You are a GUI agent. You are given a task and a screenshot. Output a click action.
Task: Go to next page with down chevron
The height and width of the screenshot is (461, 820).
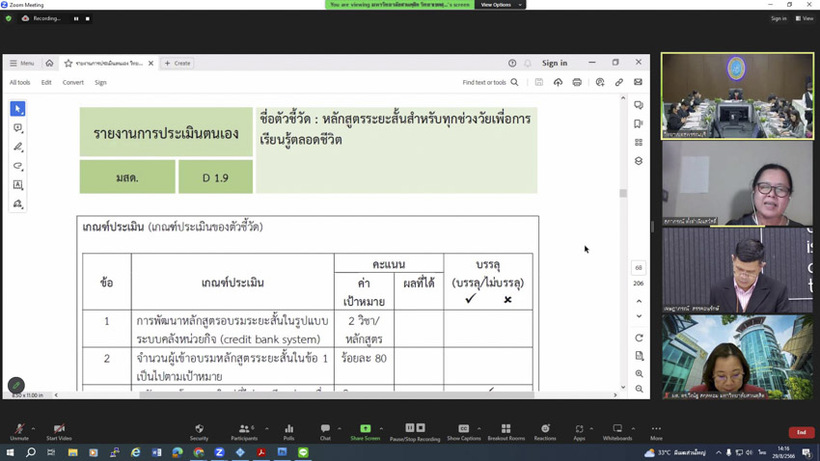(x=639, y=315)
